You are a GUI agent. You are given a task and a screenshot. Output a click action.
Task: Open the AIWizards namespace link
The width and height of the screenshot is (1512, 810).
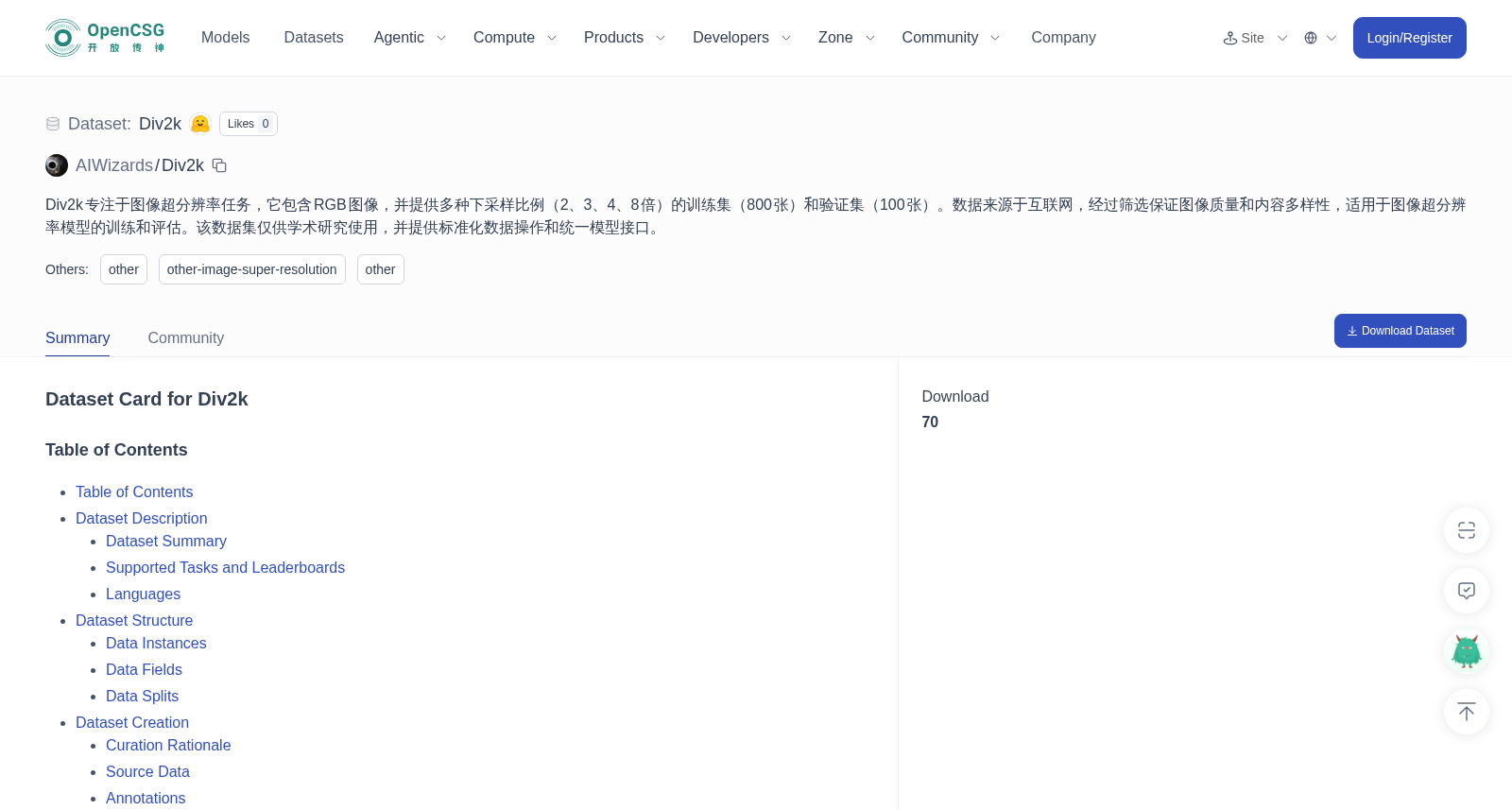(x=114, y=165)
